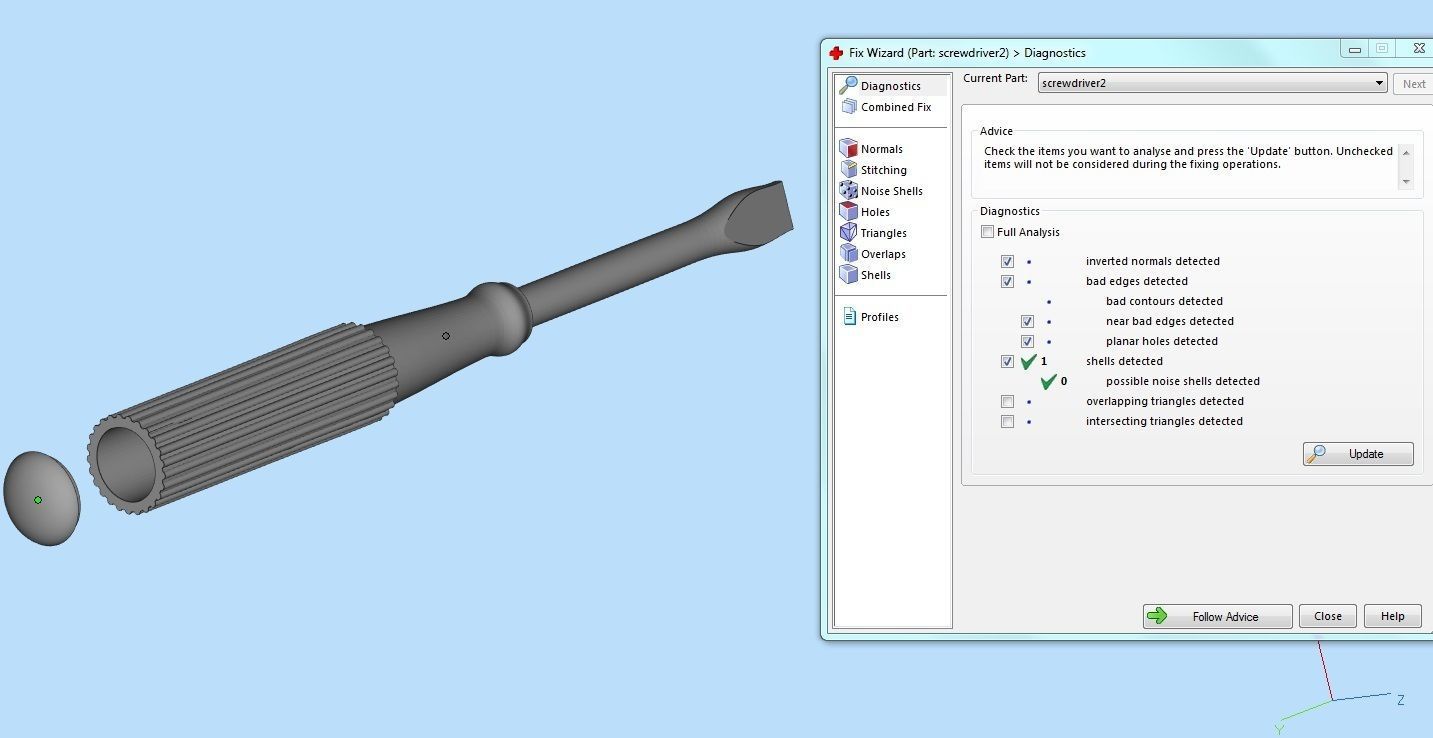Select the Combined Fix icon
This screenshot has height=738, width=1433.
(849, 107)
